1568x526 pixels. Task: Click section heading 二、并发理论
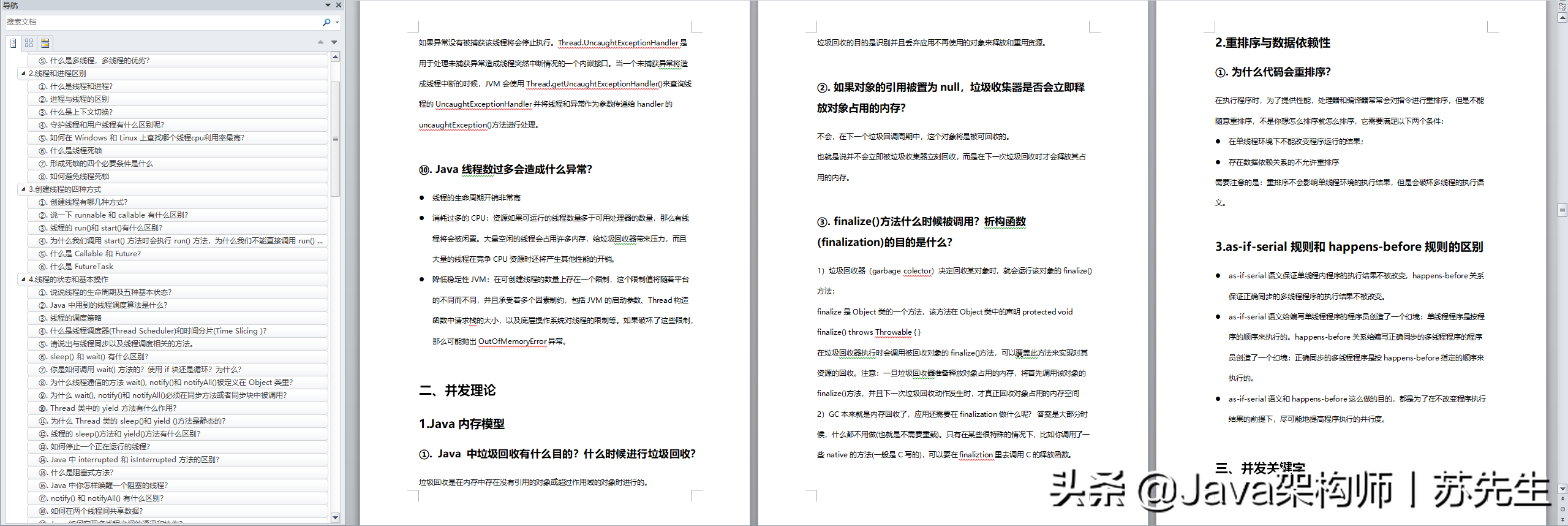[x=458, y=391]
